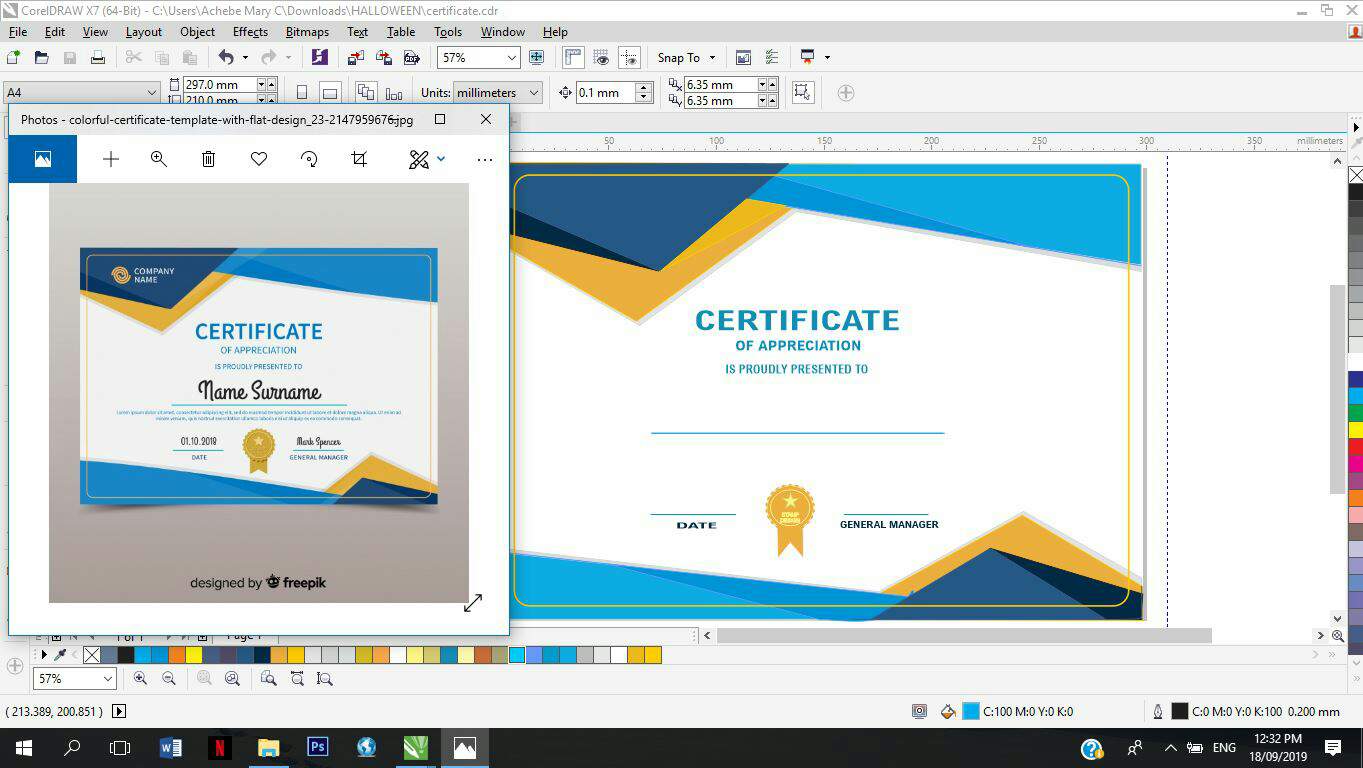Expand the A4 page size dropdown
This screenshot has height=768, width=1363.
click(x=152, y=93)
